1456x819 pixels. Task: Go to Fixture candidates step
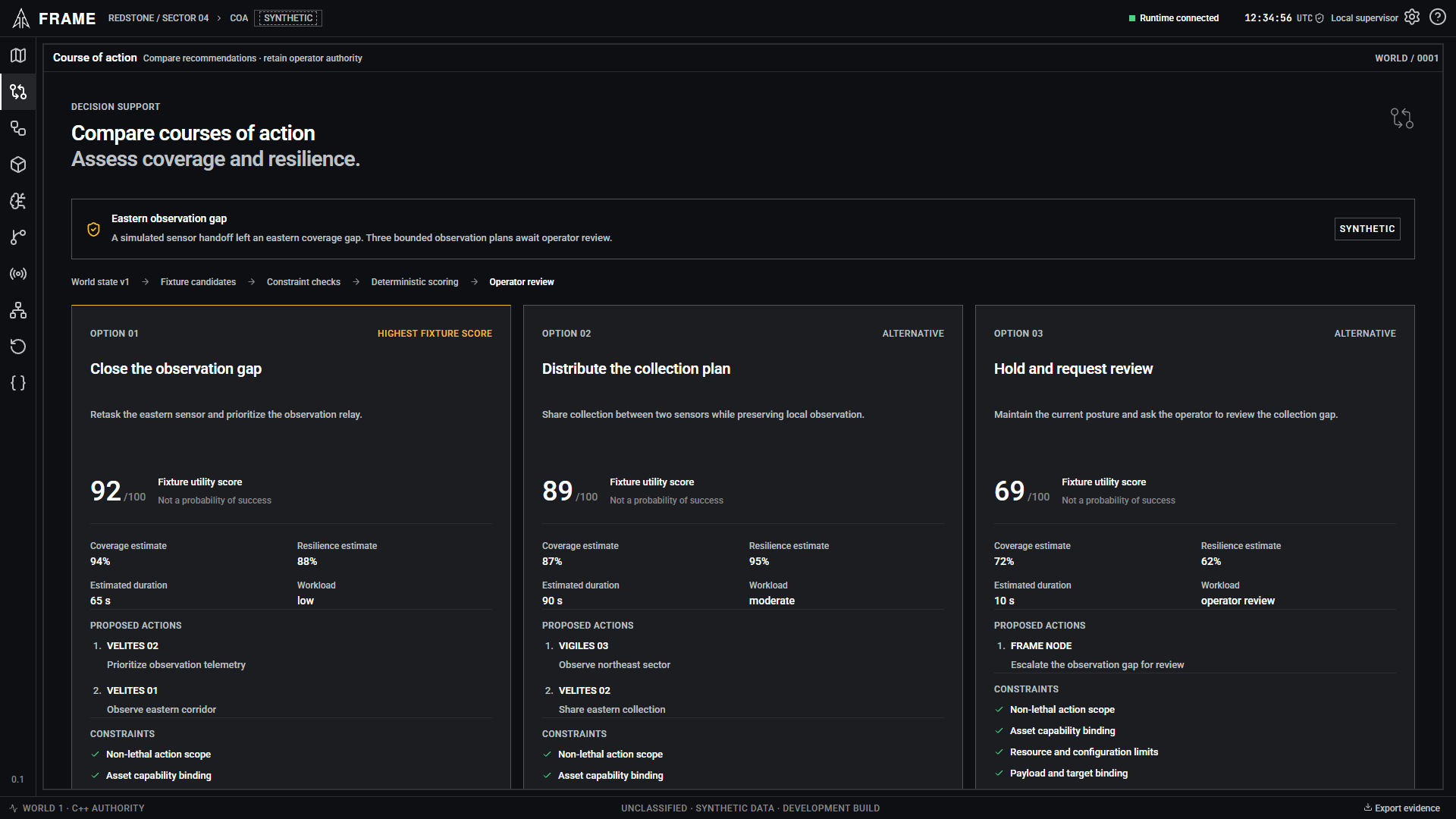tap(198, 282)
